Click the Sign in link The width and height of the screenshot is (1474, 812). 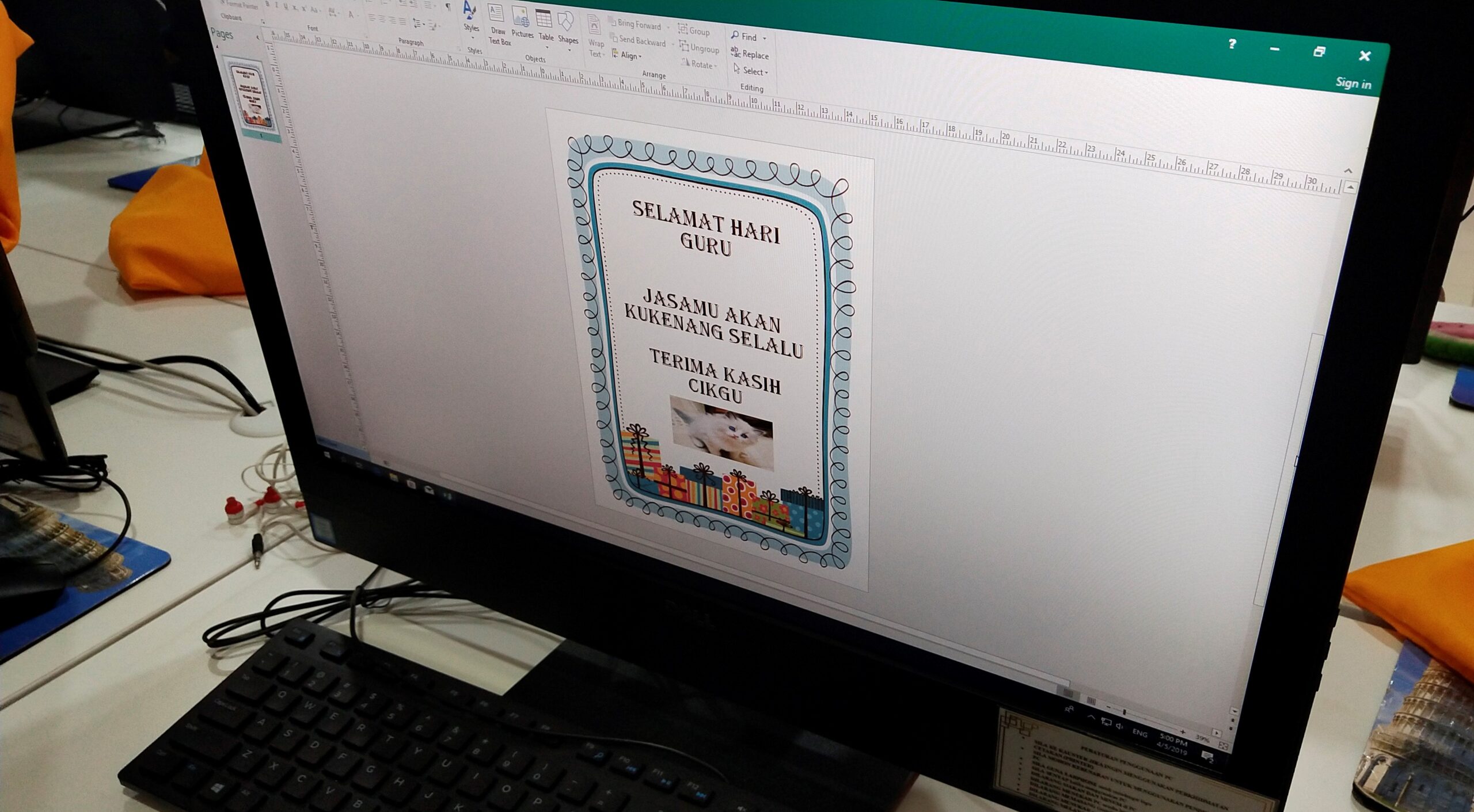click(1353, 83)
